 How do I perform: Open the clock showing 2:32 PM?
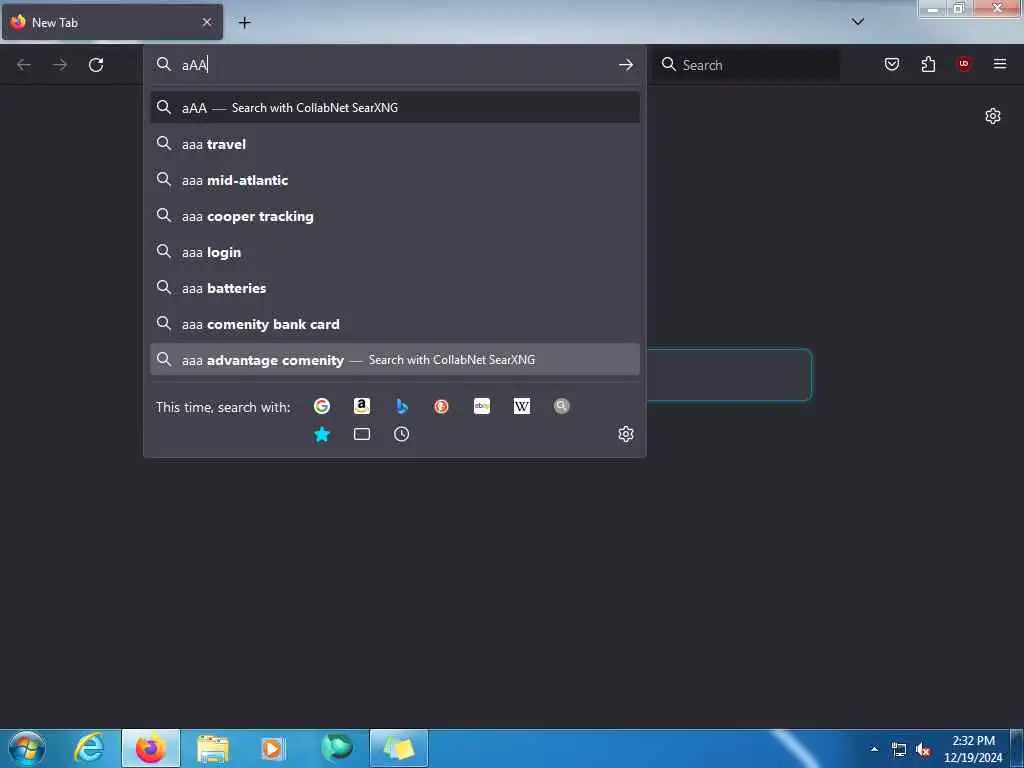click(x=973, y=749)
